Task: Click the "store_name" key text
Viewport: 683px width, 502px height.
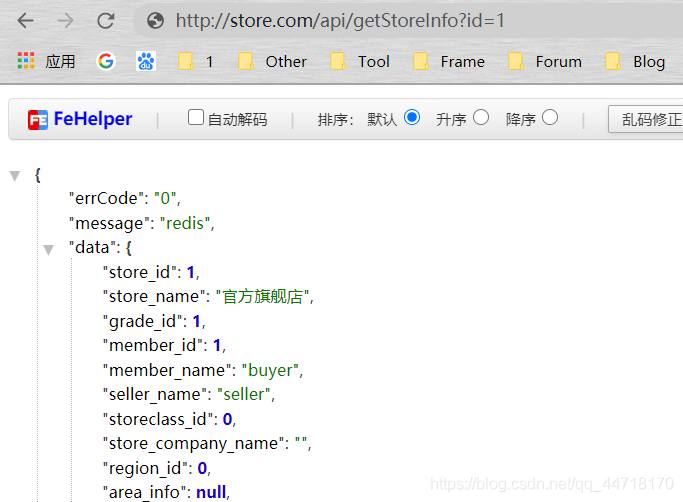Action: coord(154,297)
